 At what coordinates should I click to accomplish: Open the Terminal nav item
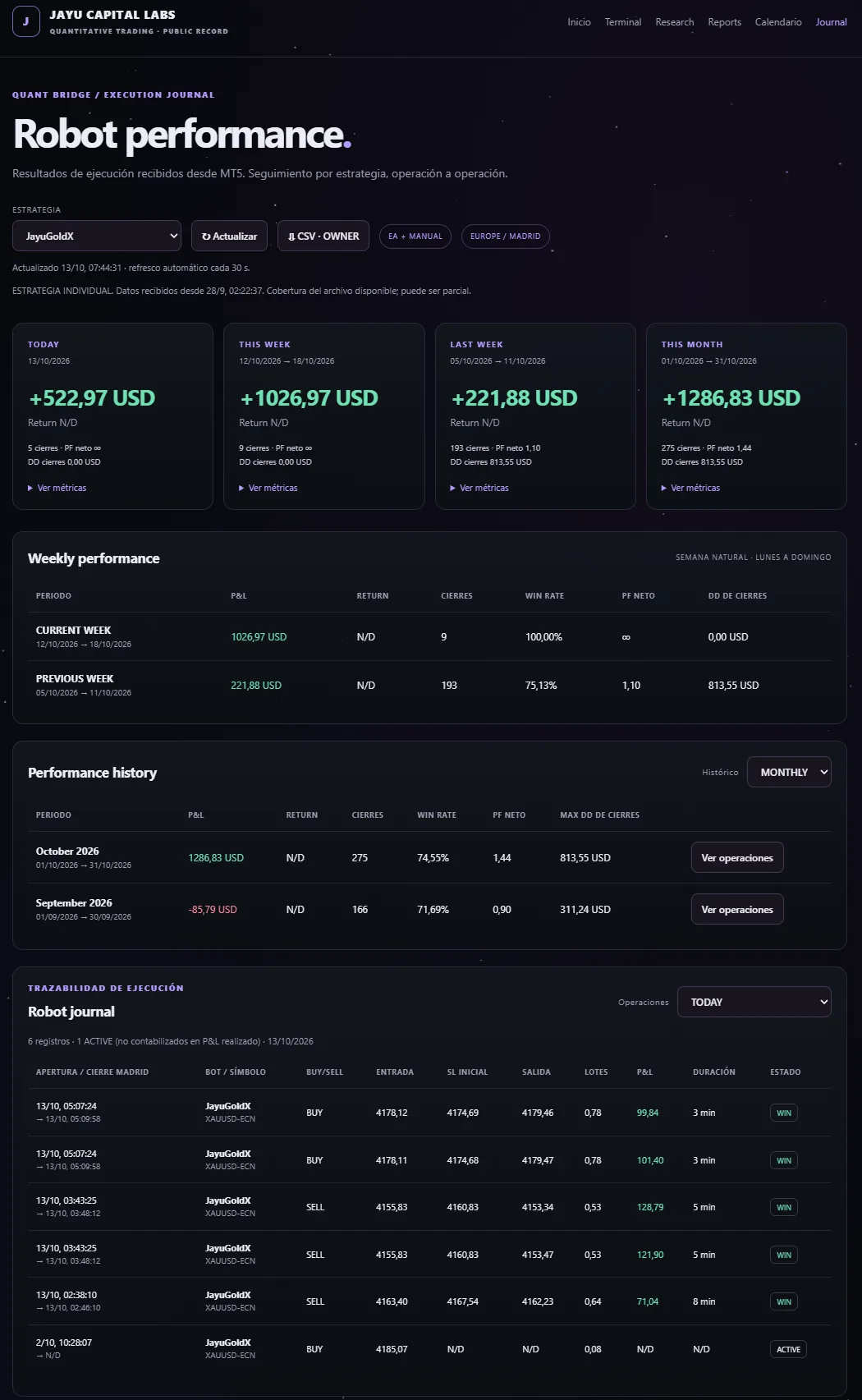click(x=623, y=22)
